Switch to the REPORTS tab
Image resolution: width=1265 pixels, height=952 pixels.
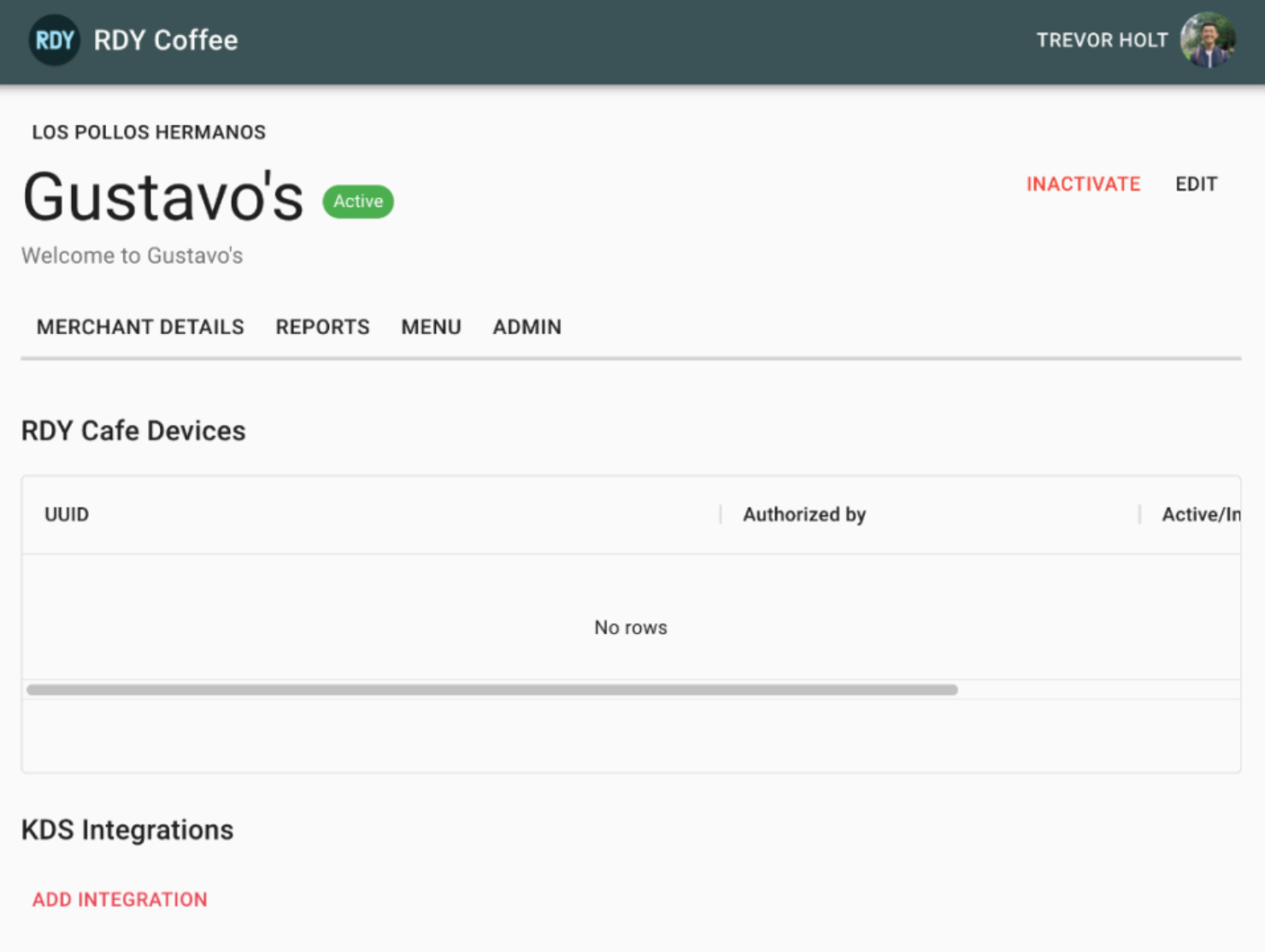322,327
